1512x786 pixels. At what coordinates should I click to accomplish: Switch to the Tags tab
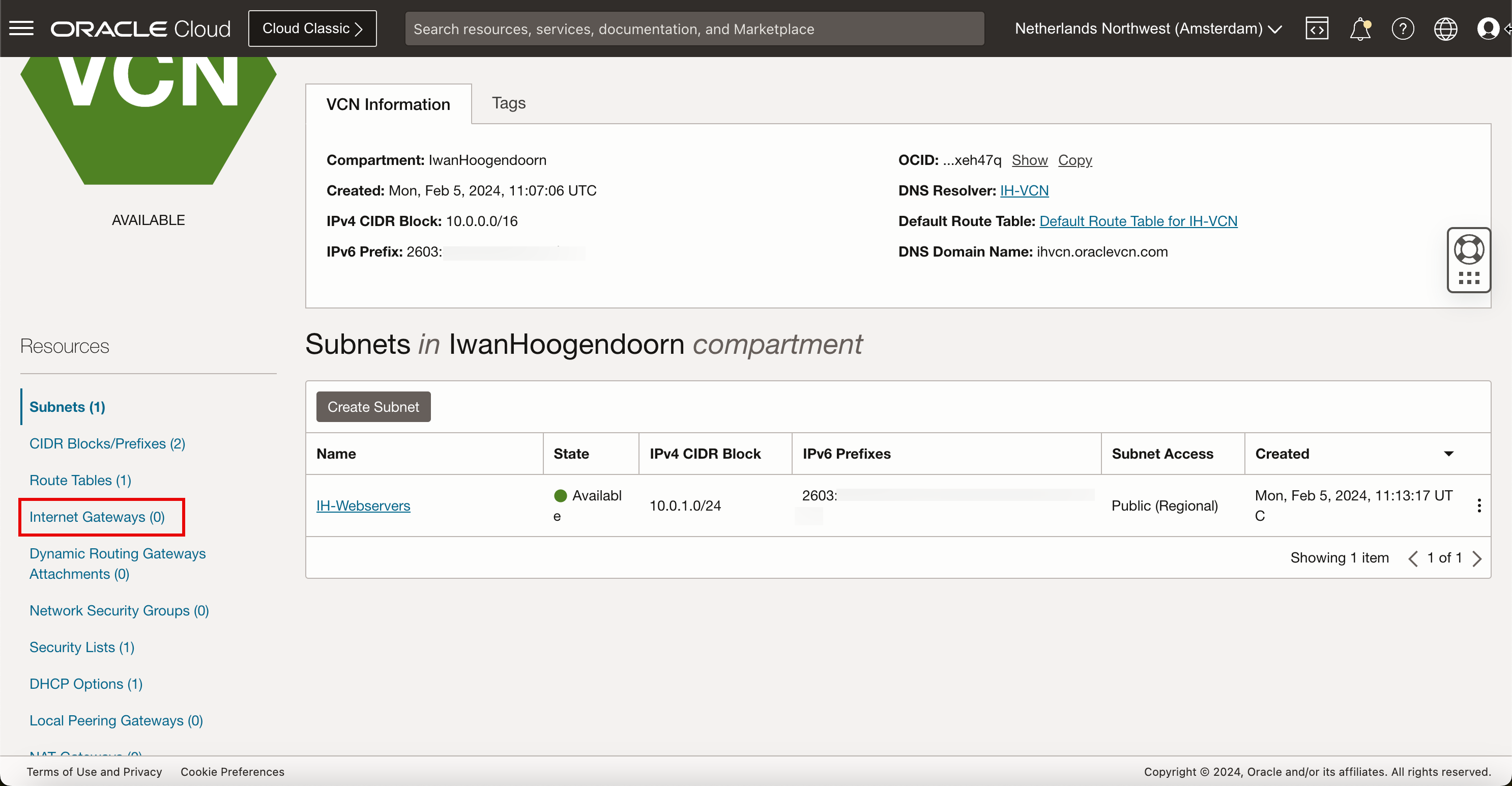tap(508, 103)
